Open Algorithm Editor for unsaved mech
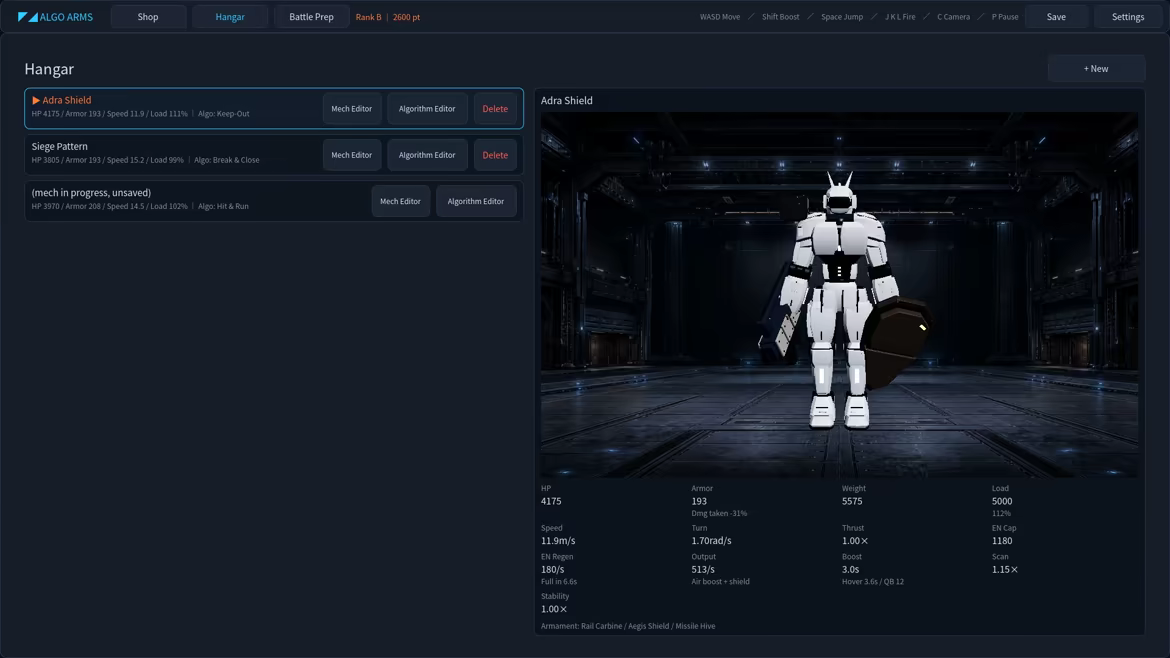 pyautogui.click(x=476, y=201)
